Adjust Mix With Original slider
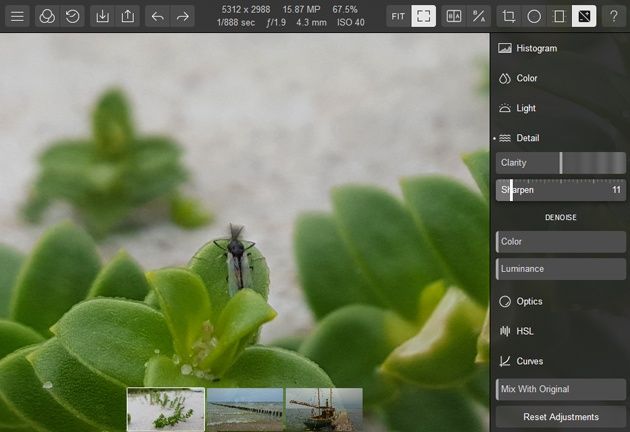This screenshot has width=630, height=432. (560, 389)
